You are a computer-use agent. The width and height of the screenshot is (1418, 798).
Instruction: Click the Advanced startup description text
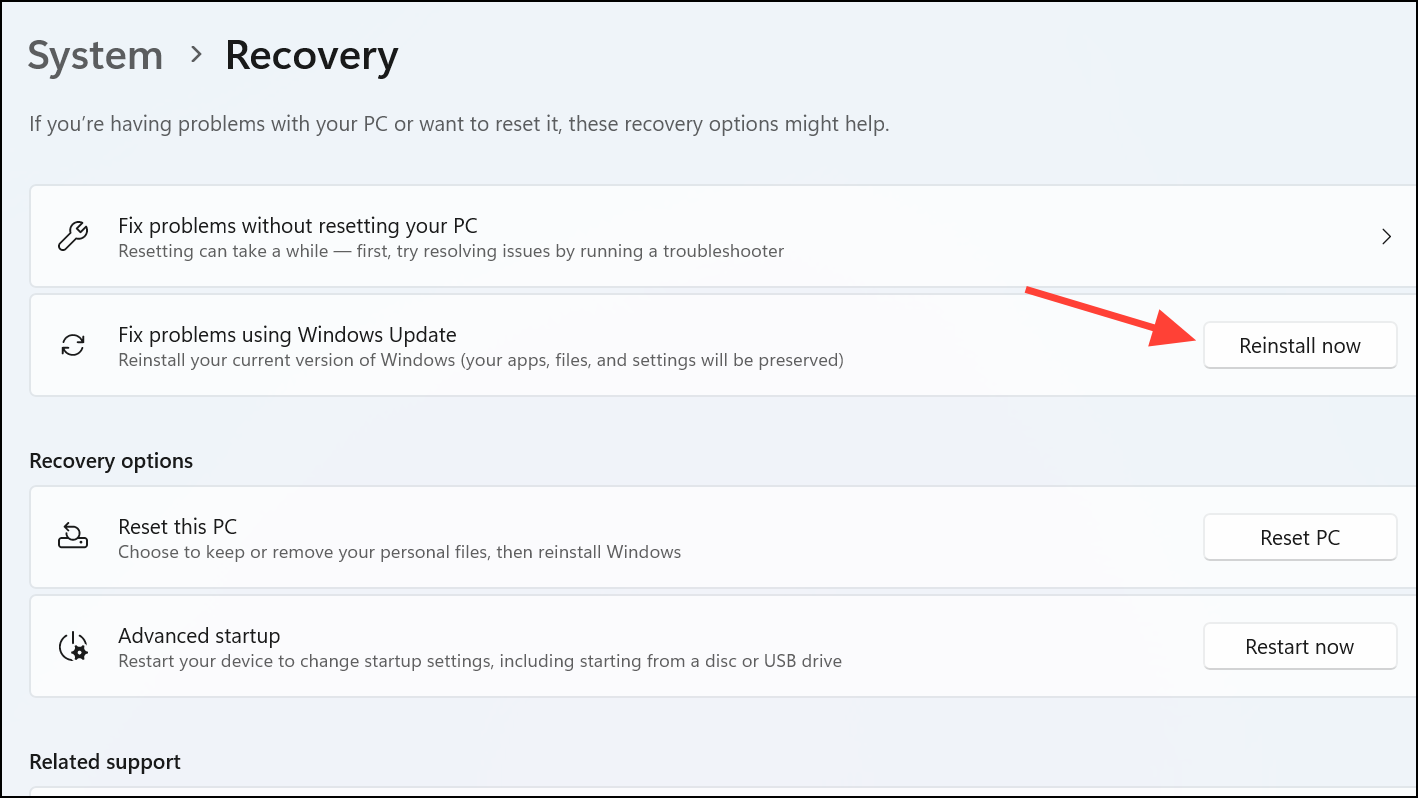(x=480, y=660)
